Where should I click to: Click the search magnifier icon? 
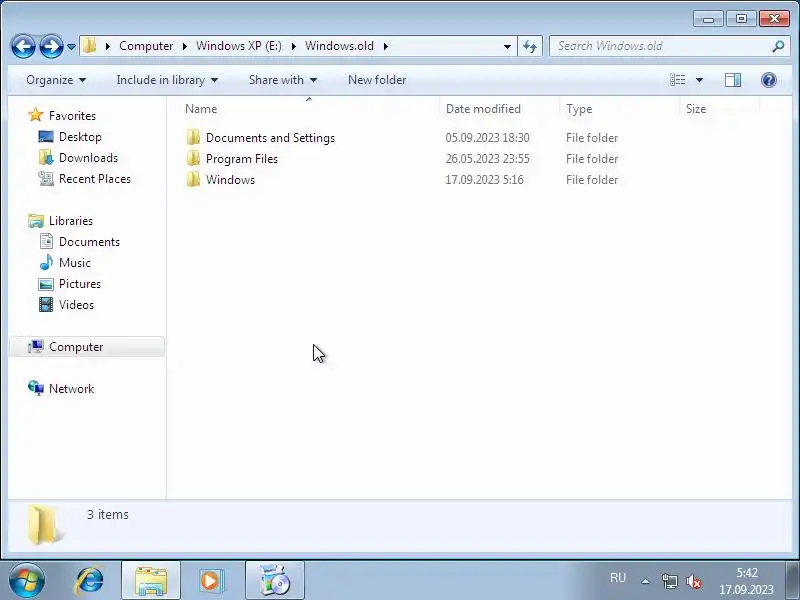[778, 46]
